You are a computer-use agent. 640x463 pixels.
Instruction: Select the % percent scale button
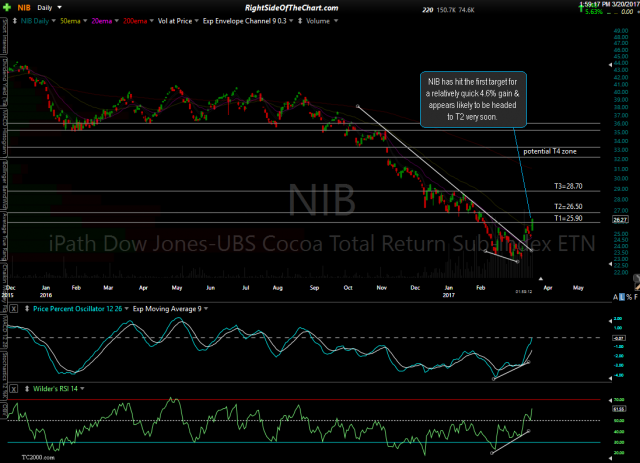coord(629,297)
